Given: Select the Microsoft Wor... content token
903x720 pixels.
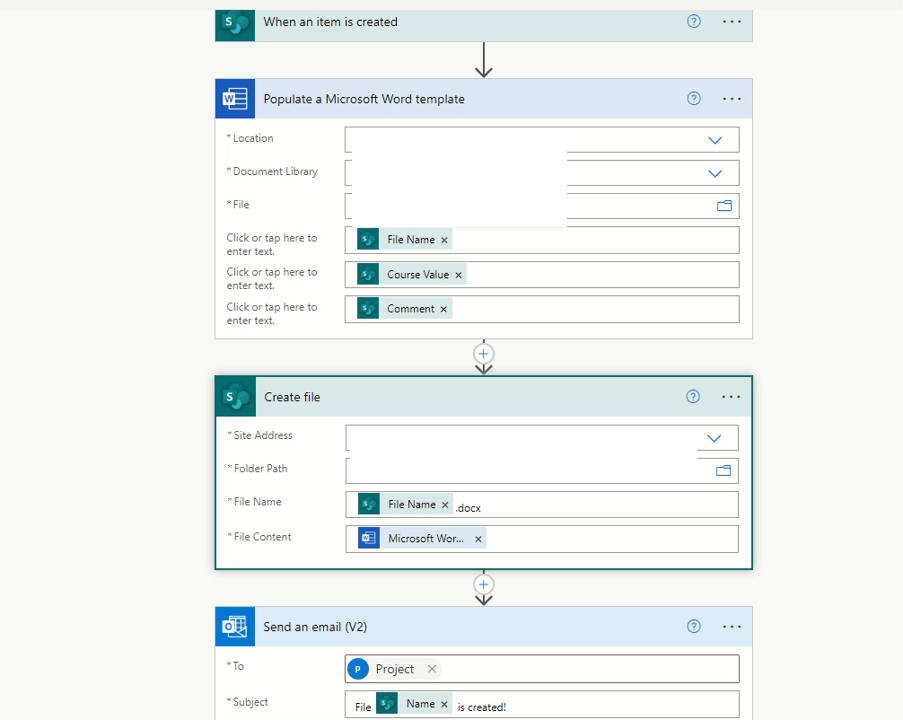Looking at the screenshot, I should 422,539.
